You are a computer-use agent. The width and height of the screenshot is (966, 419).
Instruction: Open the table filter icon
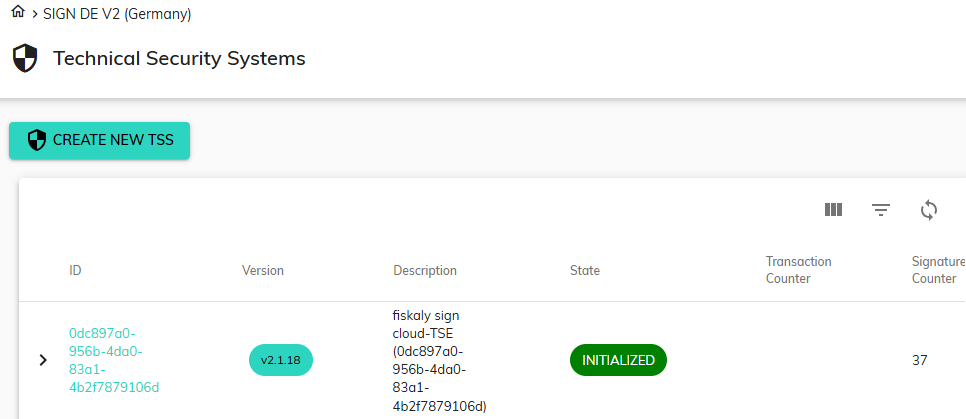[x=880, y=209]
